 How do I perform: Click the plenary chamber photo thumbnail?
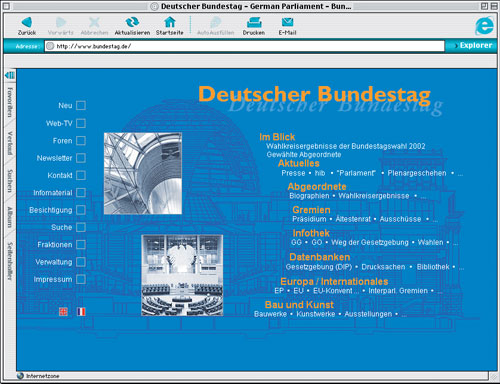pos(182,275)
